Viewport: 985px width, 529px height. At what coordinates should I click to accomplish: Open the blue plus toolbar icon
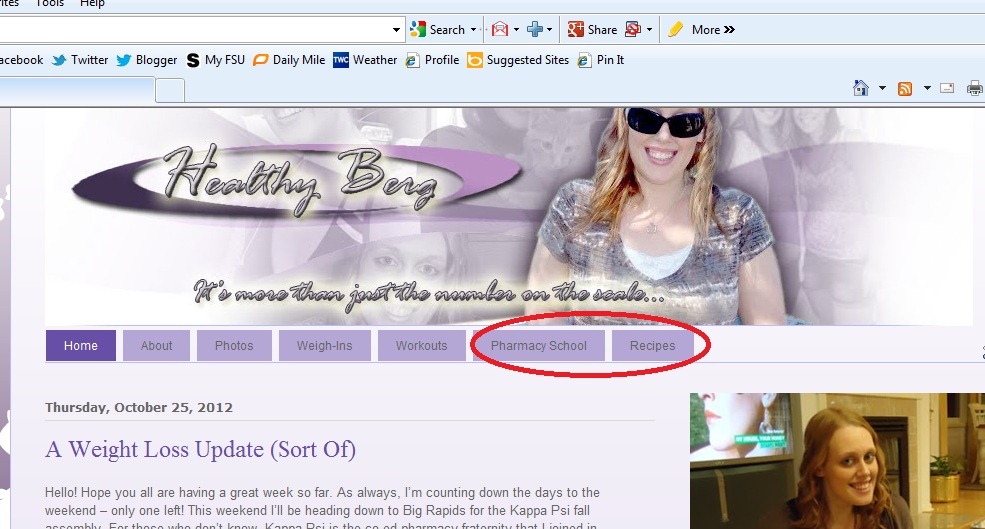click(535, 30)
